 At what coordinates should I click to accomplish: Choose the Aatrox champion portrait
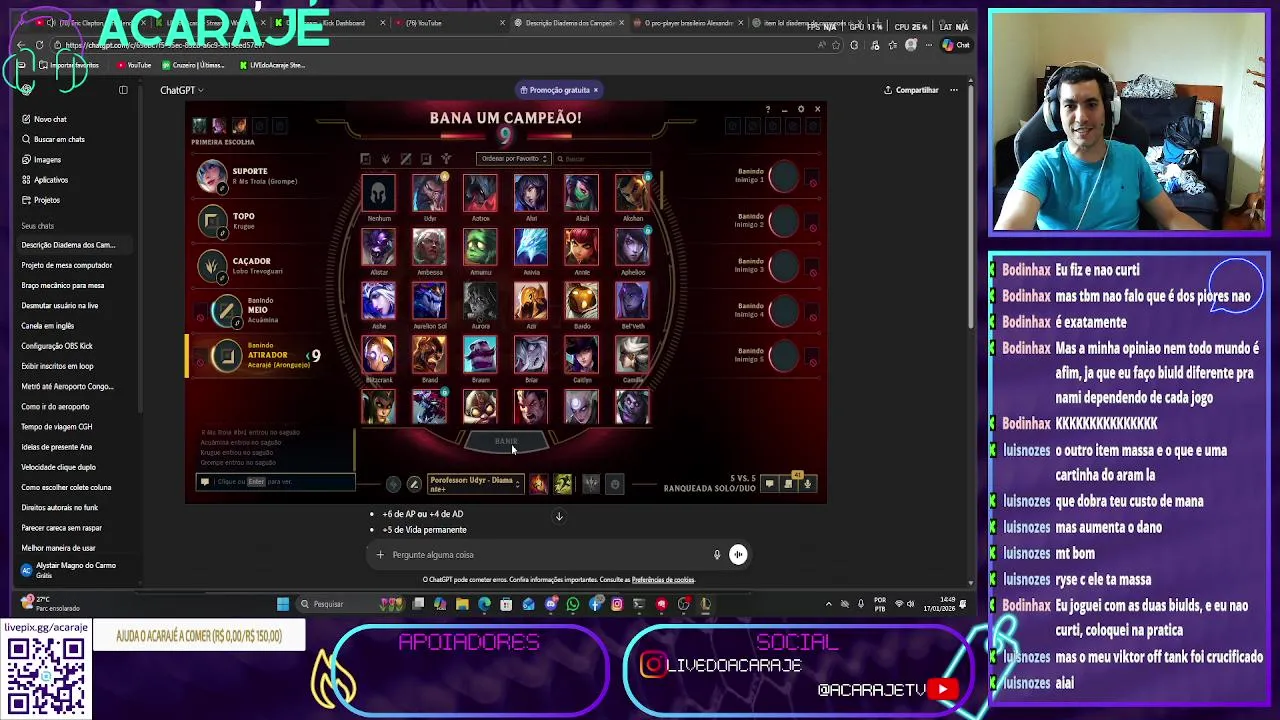480,193
